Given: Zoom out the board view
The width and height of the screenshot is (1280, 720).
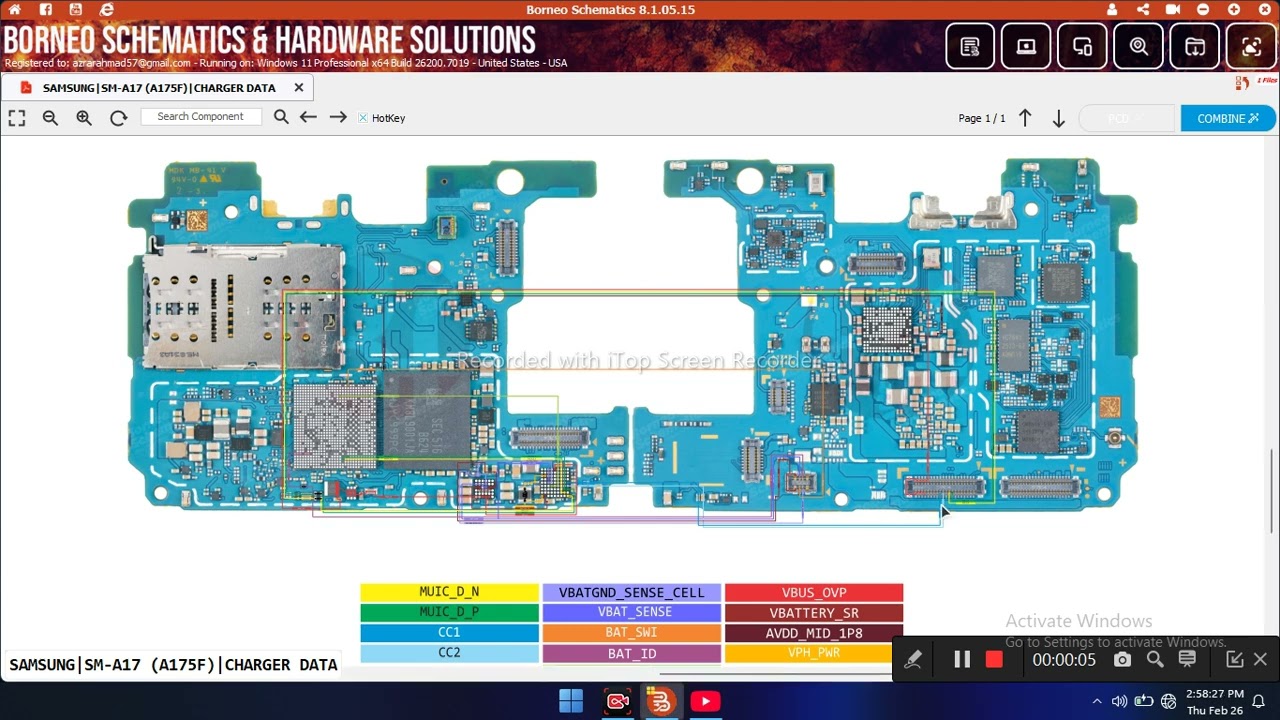Looking at the screenshot, I should point(50,118).
